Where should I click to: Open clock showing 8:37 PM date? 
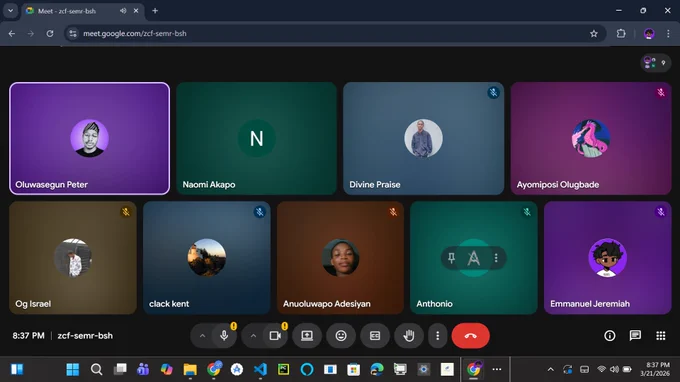pos(655,369)
